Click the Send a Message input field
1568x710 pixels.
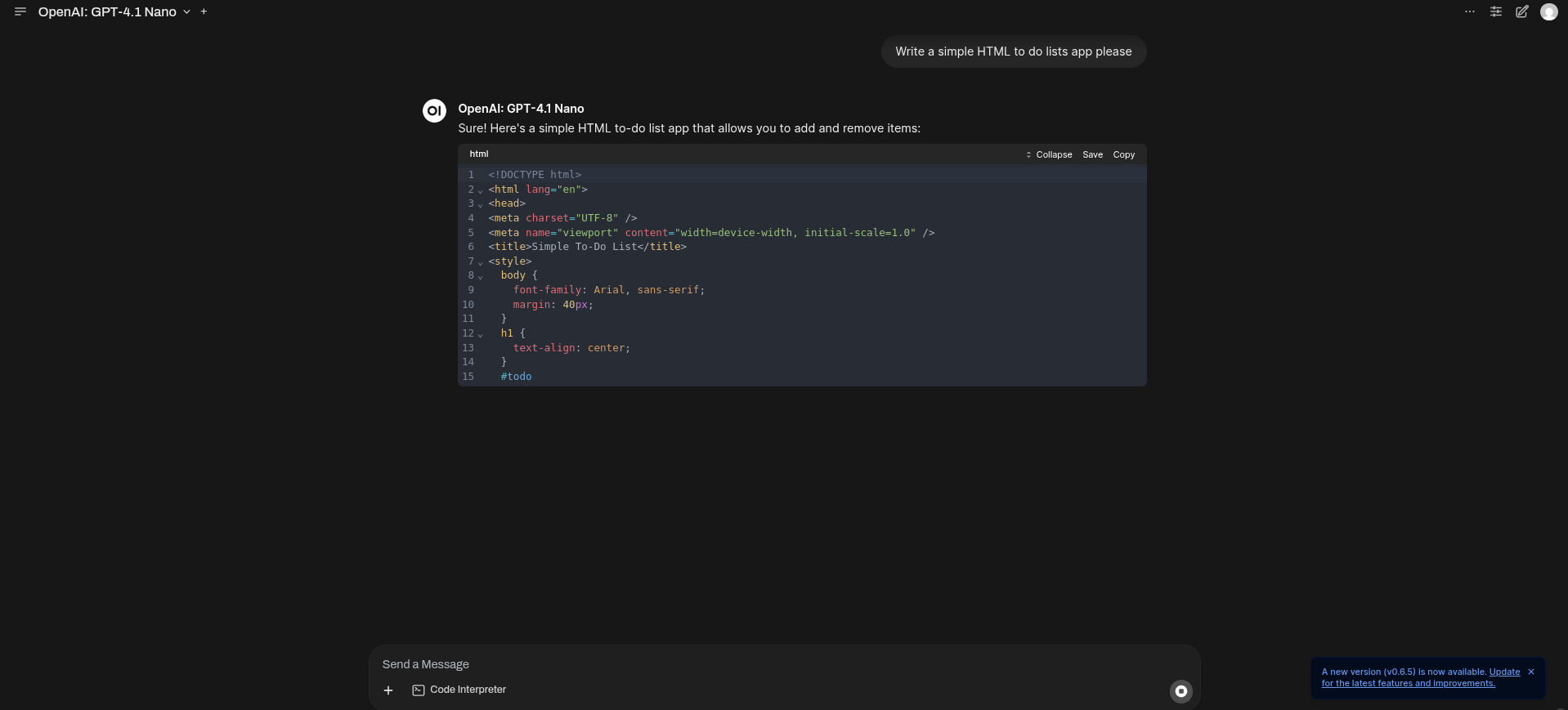[783, 664]
